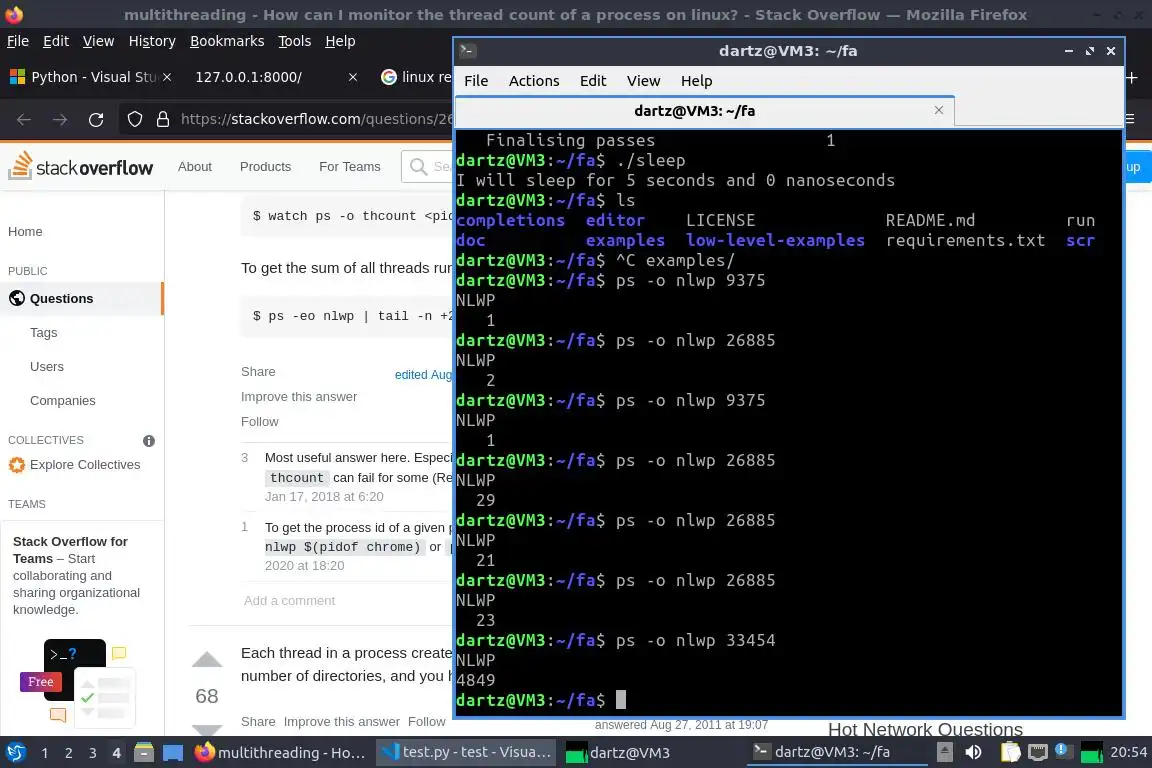Go to Home in Stack Overflow sidebar
This screenshot has height=768, width=1152.
point(25,232)
